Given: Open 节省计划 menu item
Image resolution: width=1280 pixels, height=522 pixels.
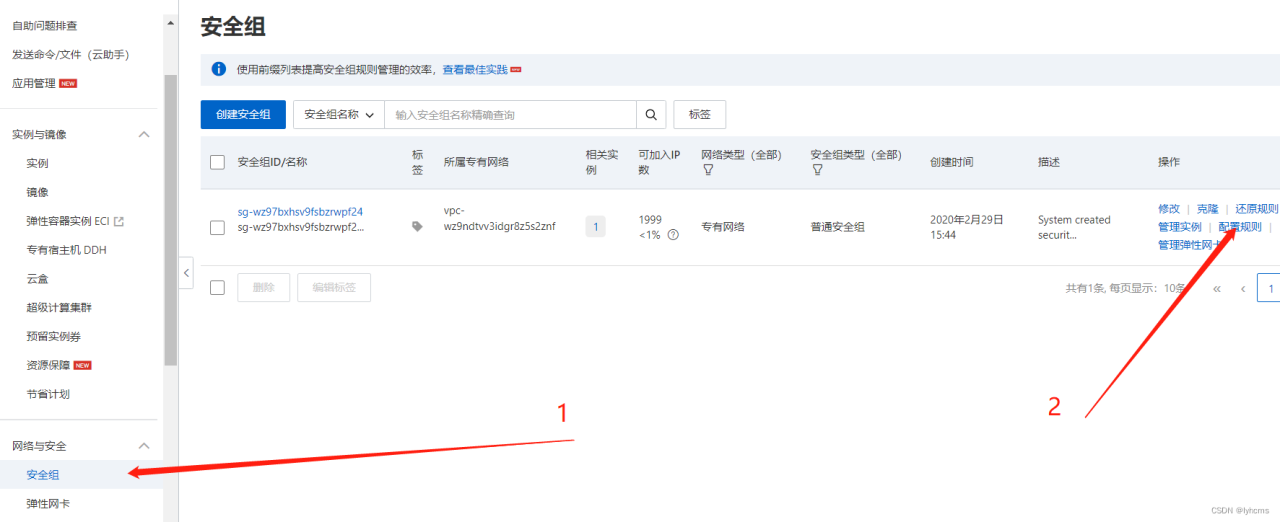Looking at the screenshot, I should [48, 394].
